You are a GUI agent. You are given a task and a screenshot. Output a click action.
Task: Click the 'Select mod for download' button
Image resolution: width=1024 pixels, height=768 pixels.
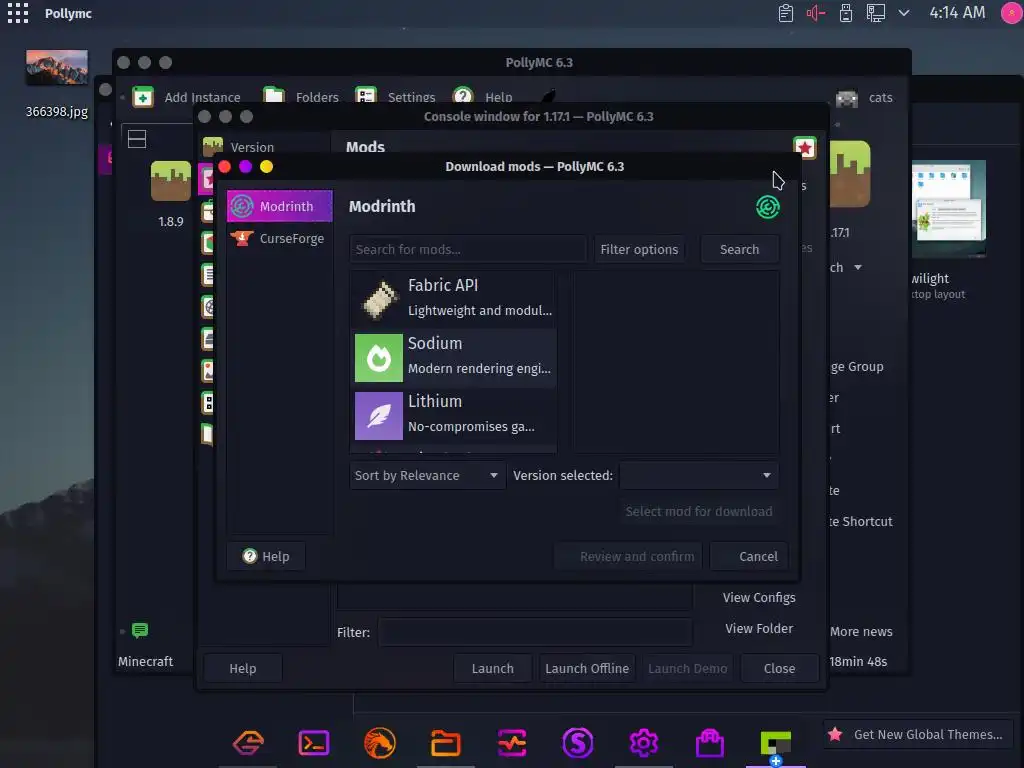pos(699,511)
